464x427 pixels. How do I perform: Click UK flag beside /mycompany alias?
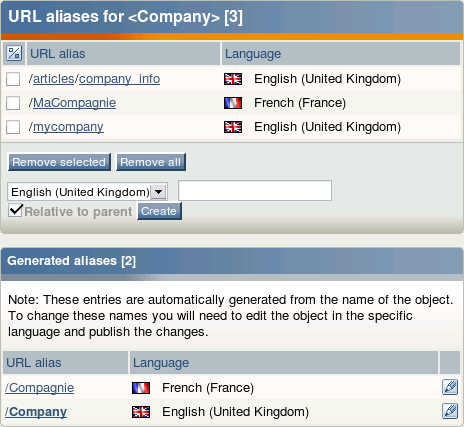tap(233, 127)
